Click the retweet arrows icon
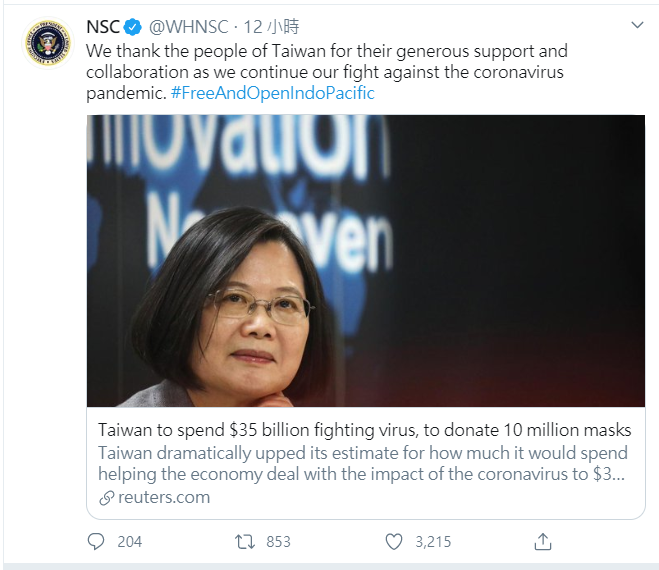Image resolution: width=659 pixels, height=570 pixels. [x=245, y=541]
